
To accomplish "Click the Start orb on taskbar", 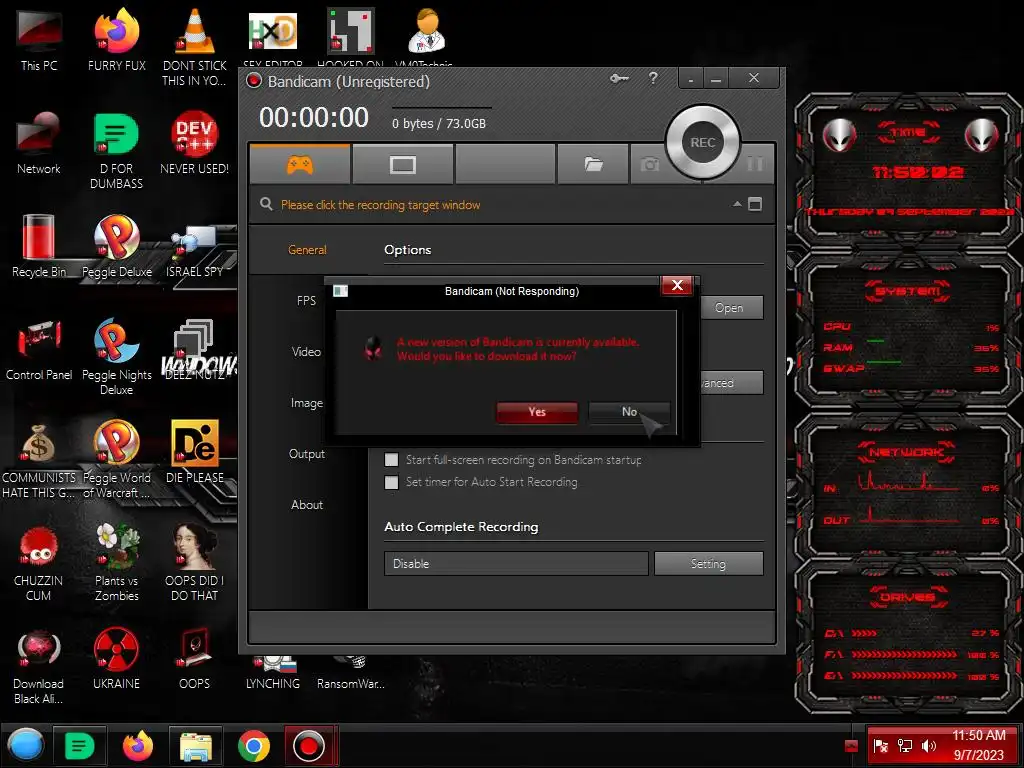I will click(x=26, y=745).
